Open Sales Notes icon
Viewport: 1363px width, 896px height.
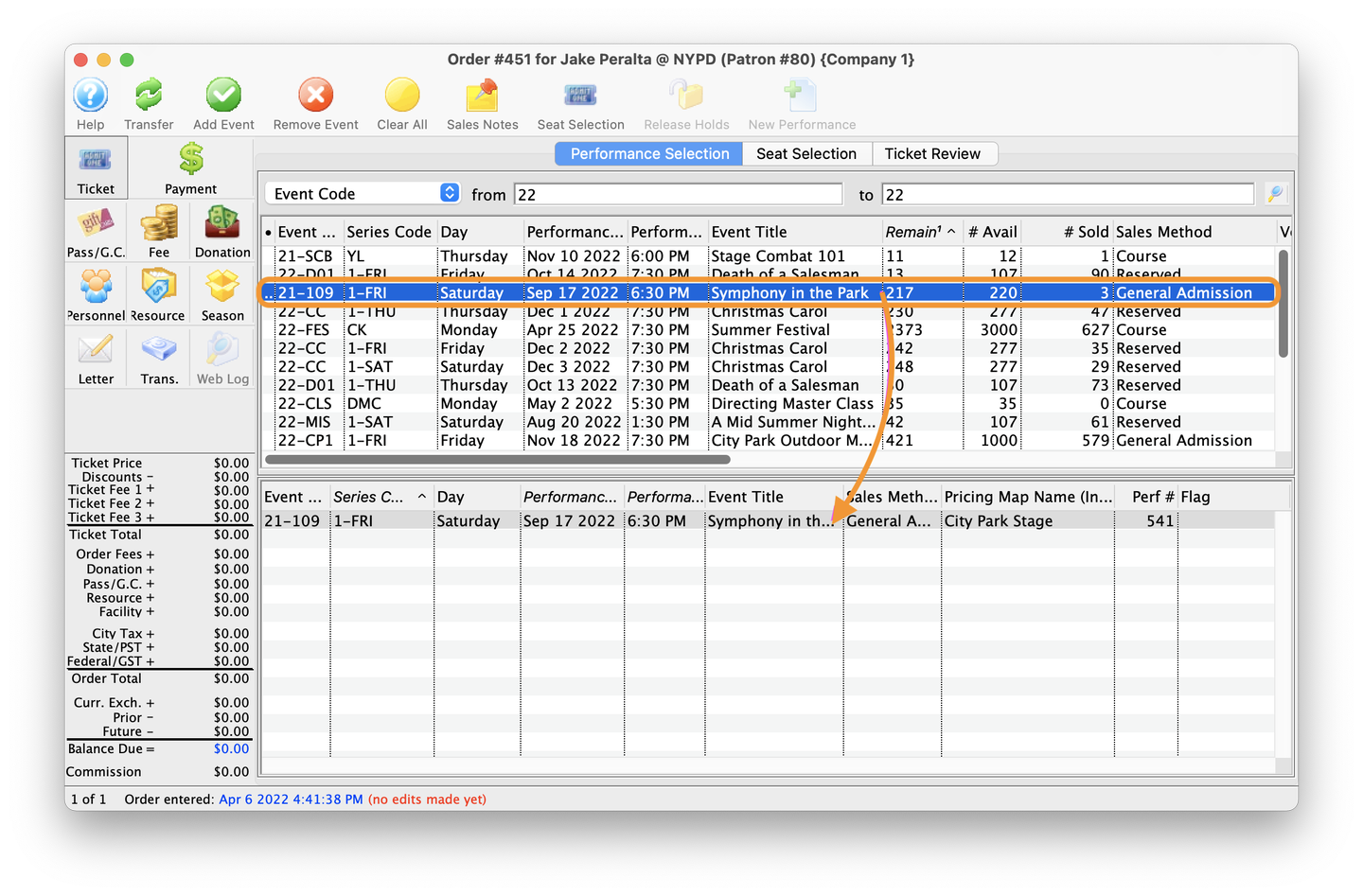tap(483, 96)
